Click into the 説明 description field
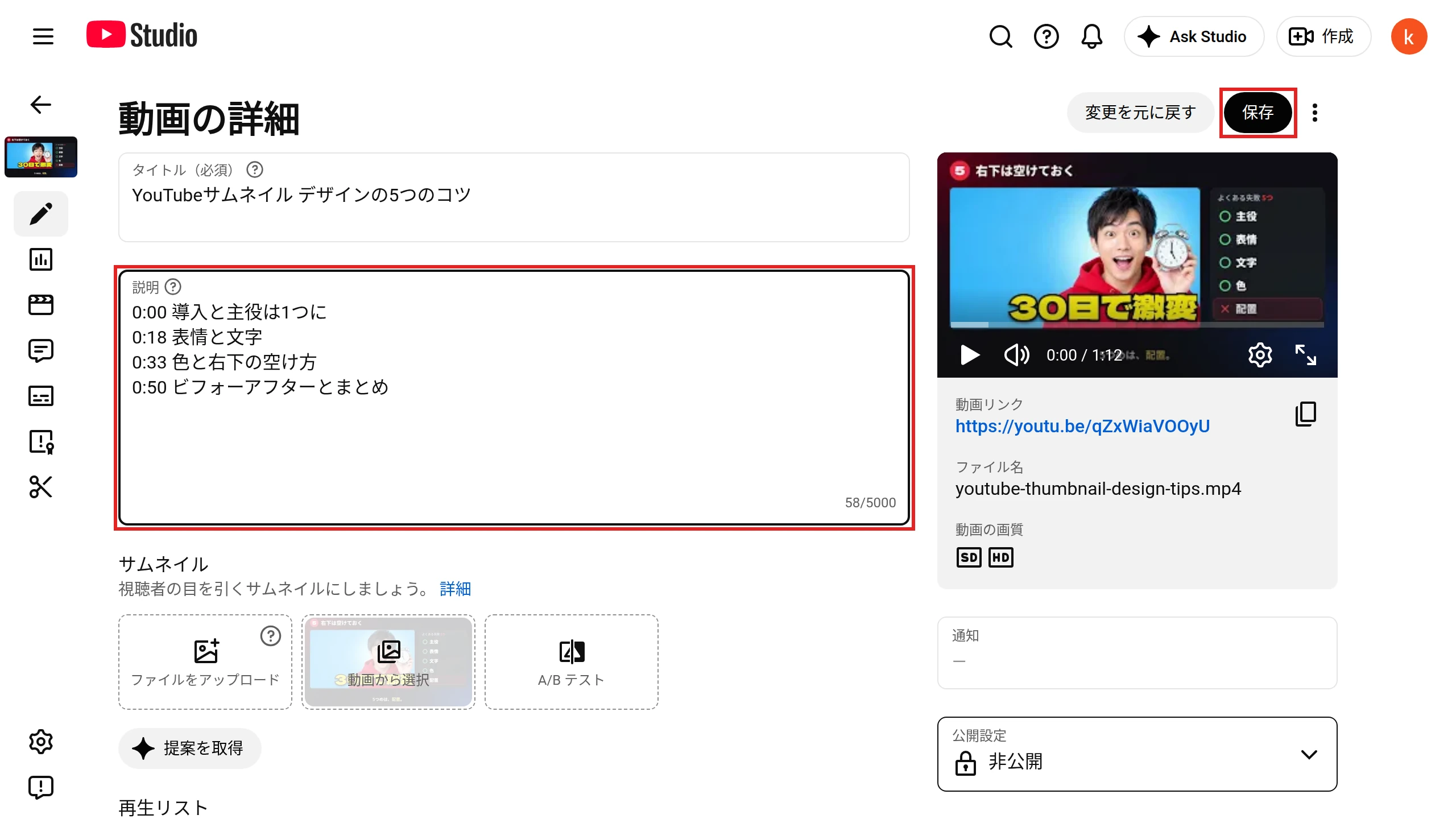This screenshot has width=1456, height=819. tap(514, 398)
